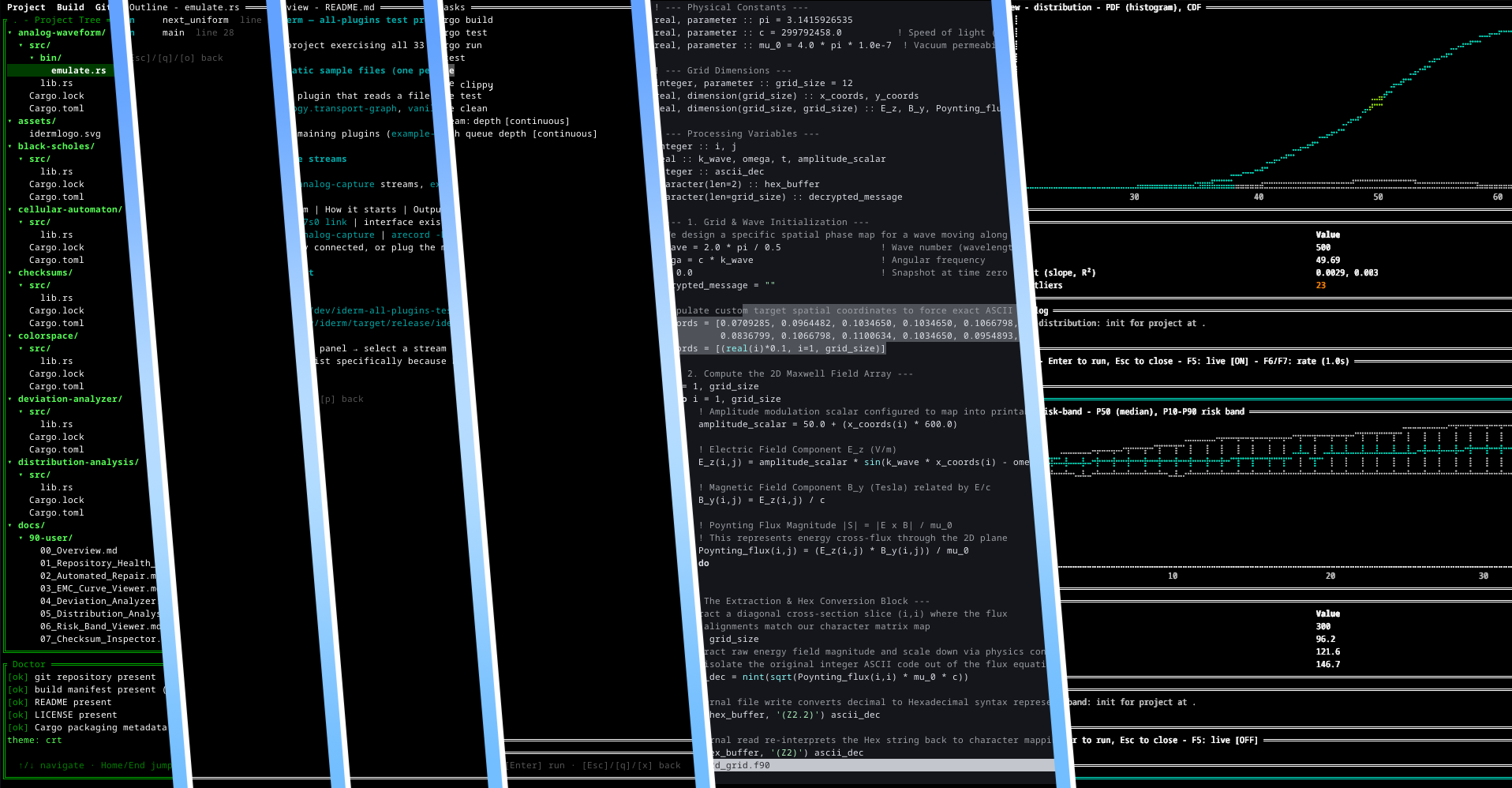This screenshot has height=788, width=1512.
Task: Click the 'B_y(i,j) = E_z(i,j) / c' line
Action: [762, 500]
